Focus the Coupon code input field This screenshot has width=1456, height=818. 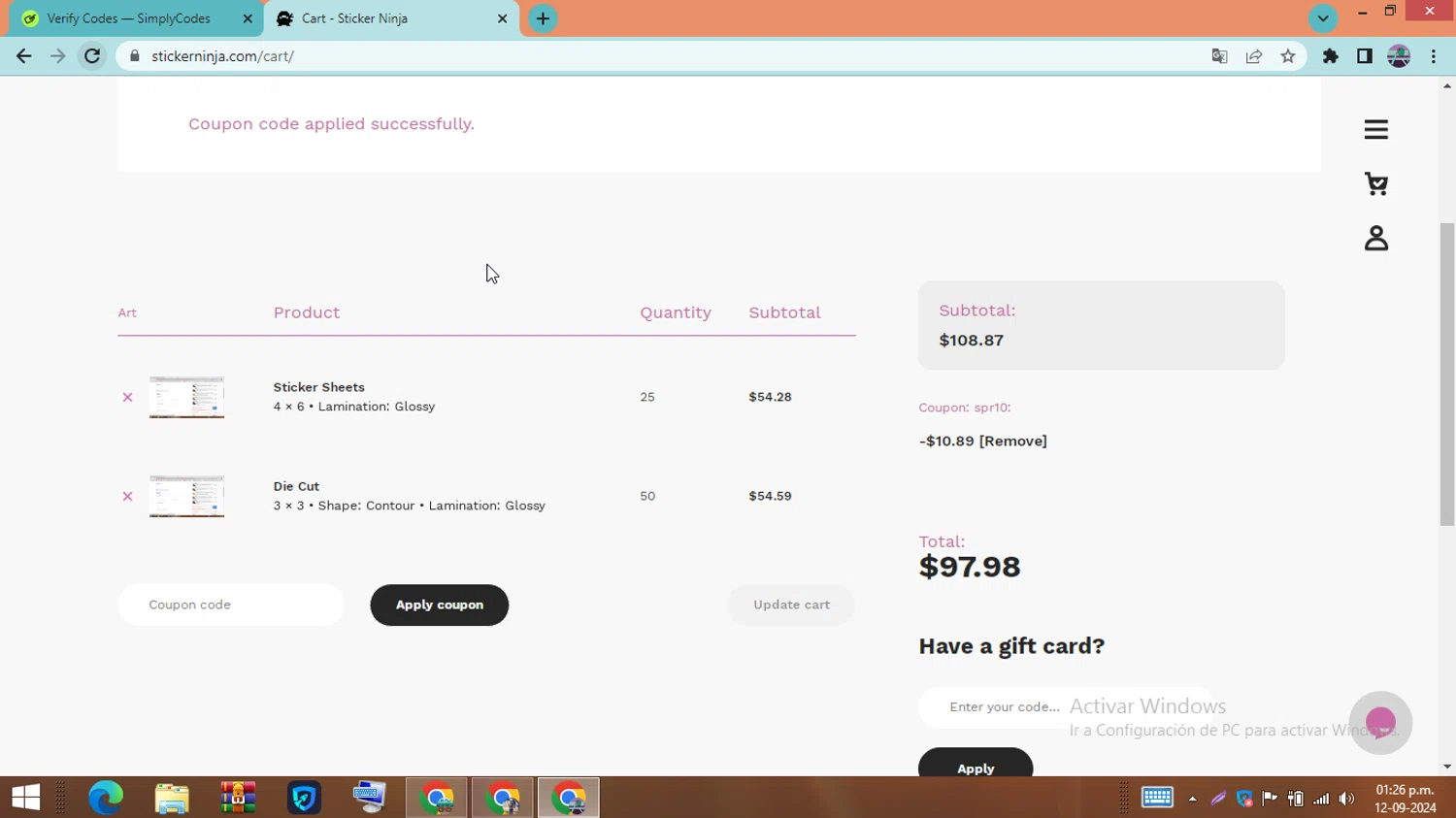(231, 605)
